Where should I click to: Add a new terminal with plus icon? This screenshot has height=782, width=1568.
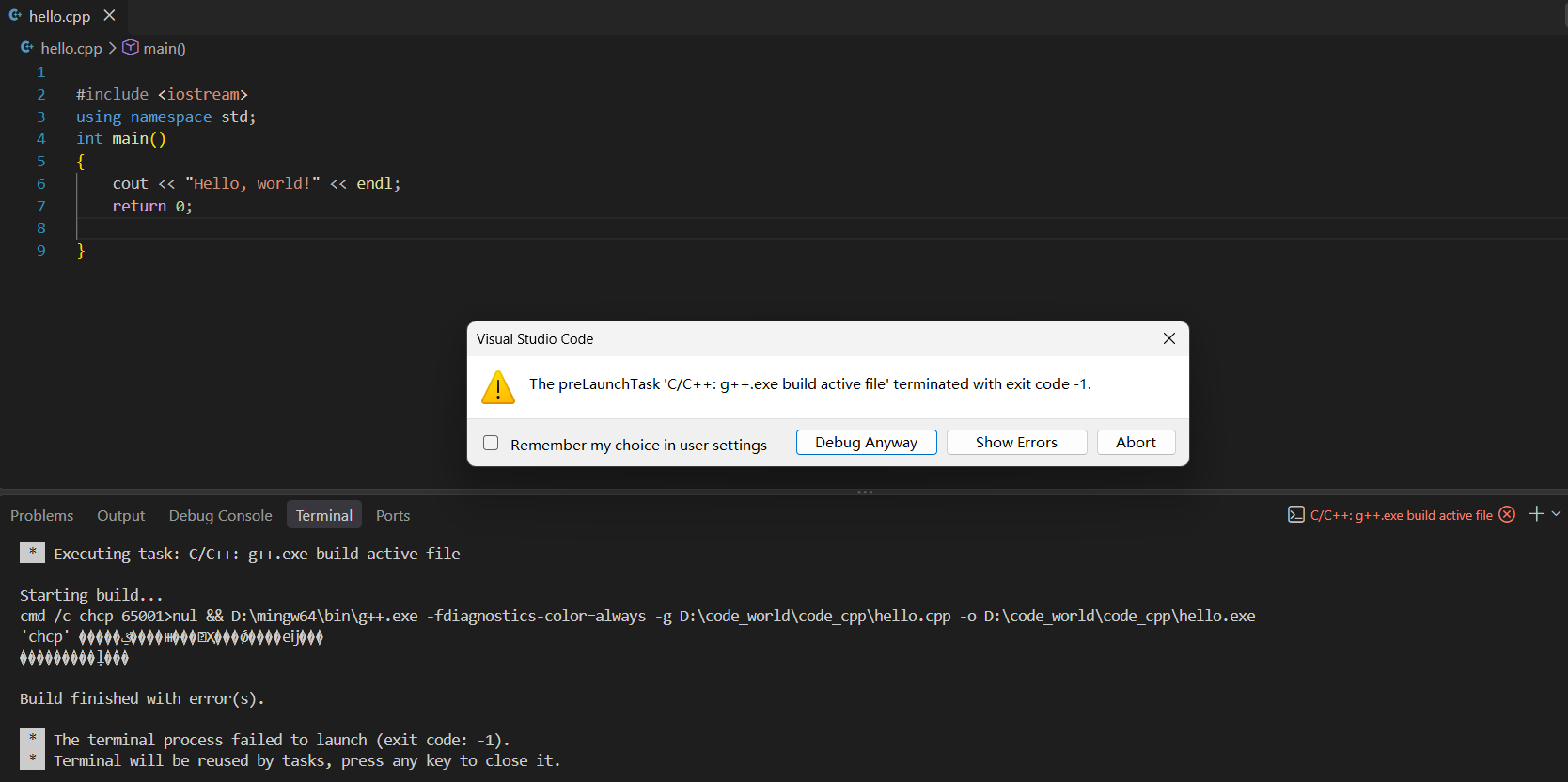(x=1537, y=513)
